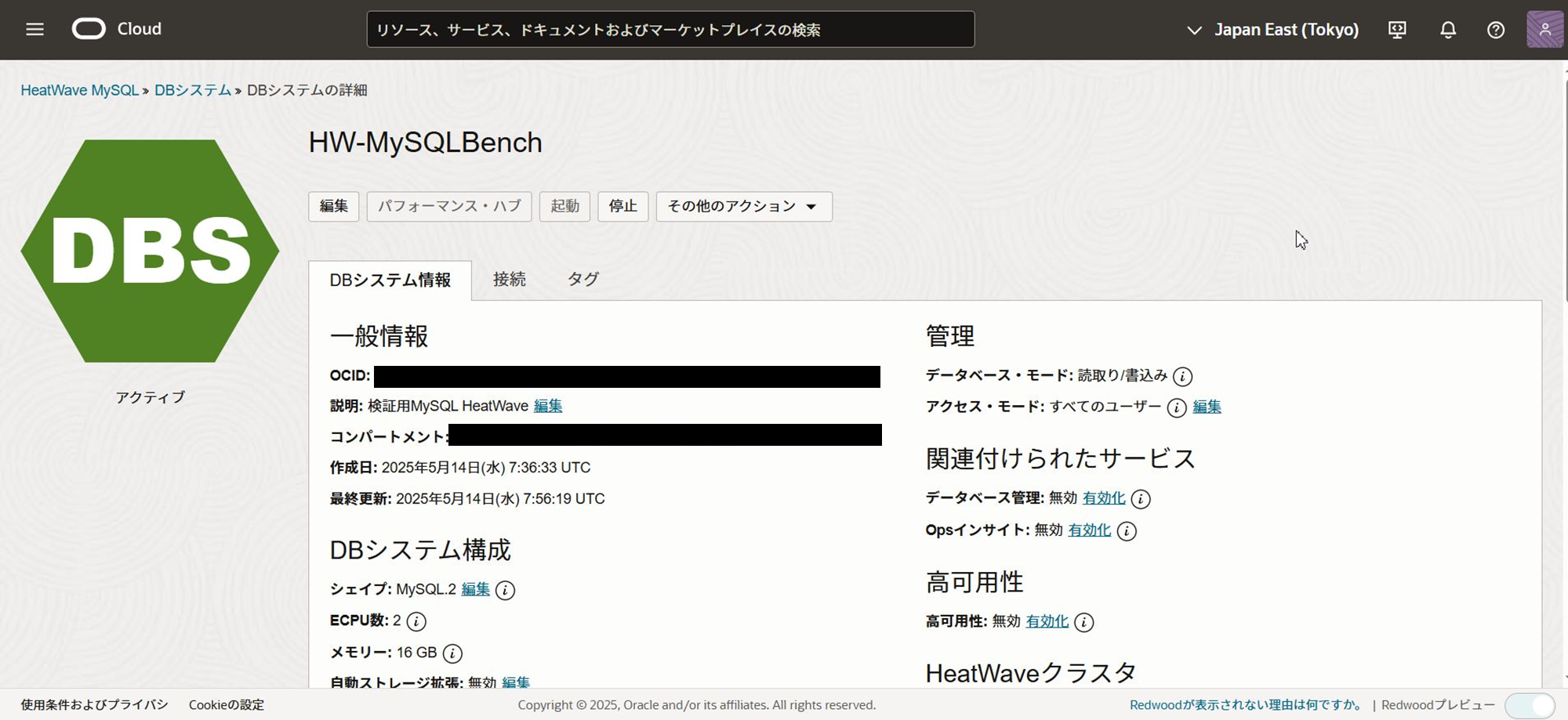Open the Cloud Shell developer tools icon
1568x720 pixels.
[1397, 30]
